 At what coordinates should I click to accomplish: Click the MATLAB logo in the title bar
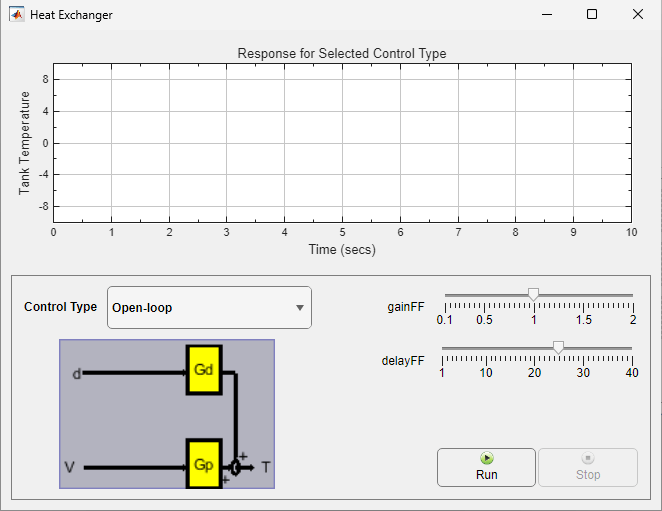[17, 15]
